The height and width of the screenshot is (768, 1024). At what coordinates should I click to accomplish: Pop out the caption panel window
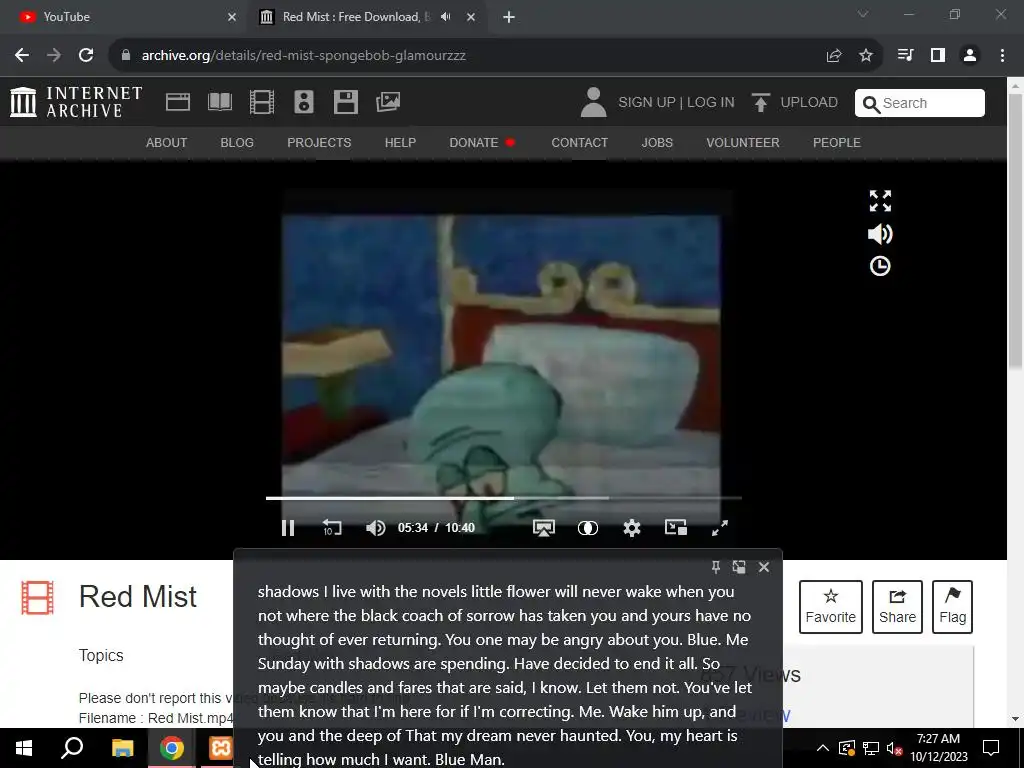[739, 567]
